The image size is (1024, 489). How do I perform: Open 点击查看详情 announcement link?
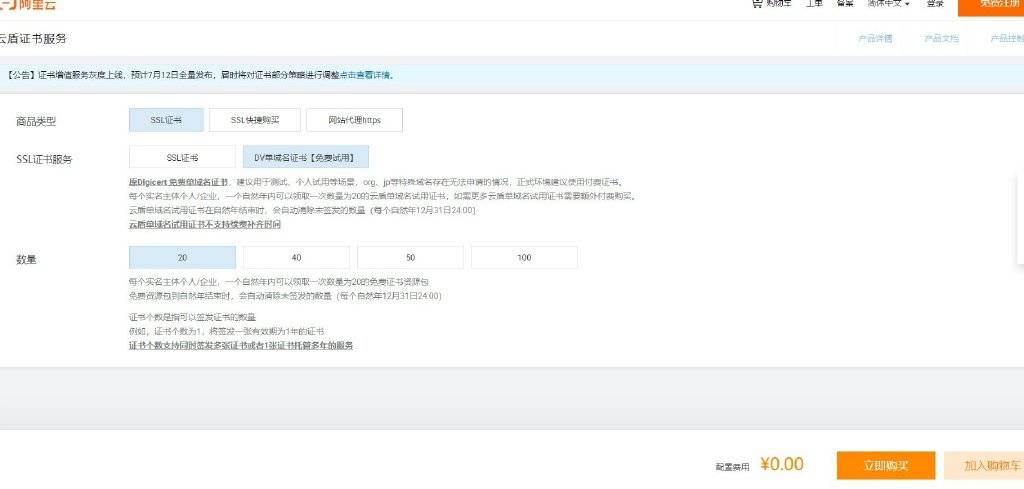(365, 75)
